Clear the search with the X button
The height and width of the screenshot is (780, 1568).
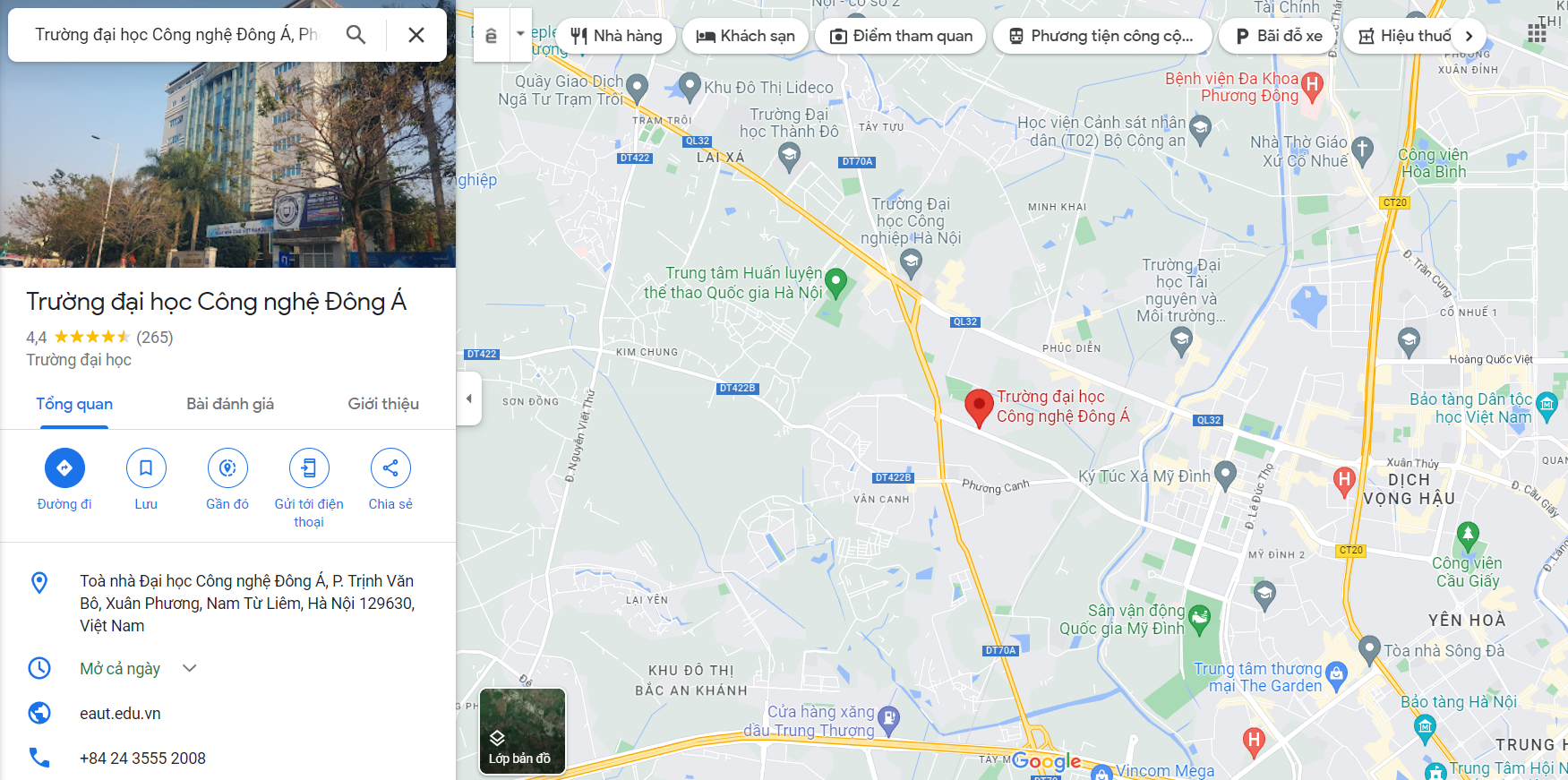[416, 35]
